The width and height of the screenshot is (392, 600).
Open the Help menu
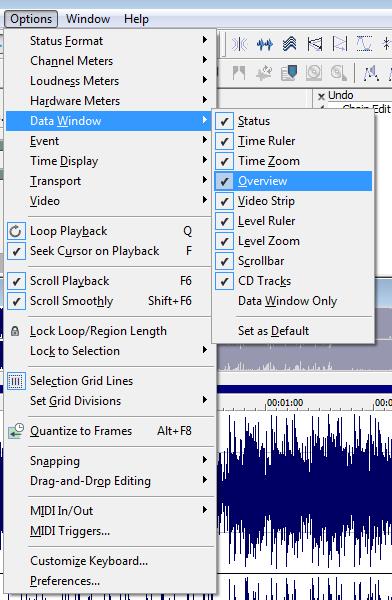[x=136, y=19]
